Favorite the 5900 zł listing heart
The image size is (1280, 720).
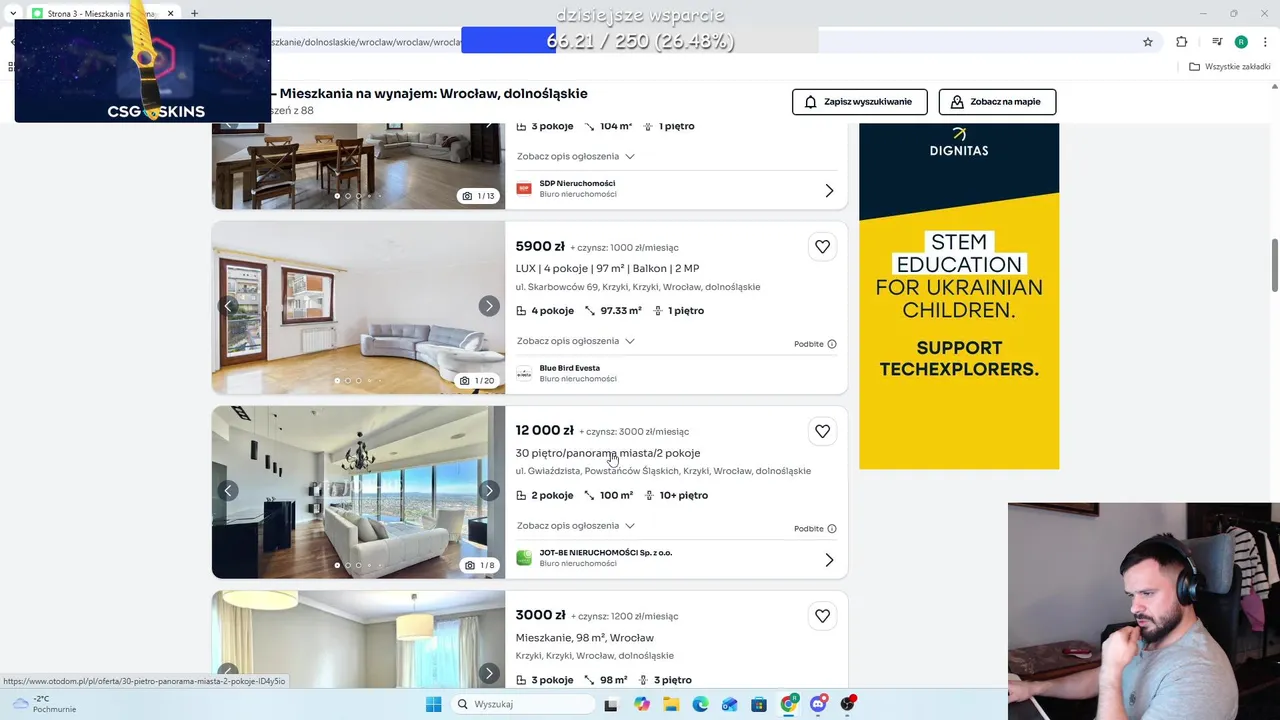(822, 247)
